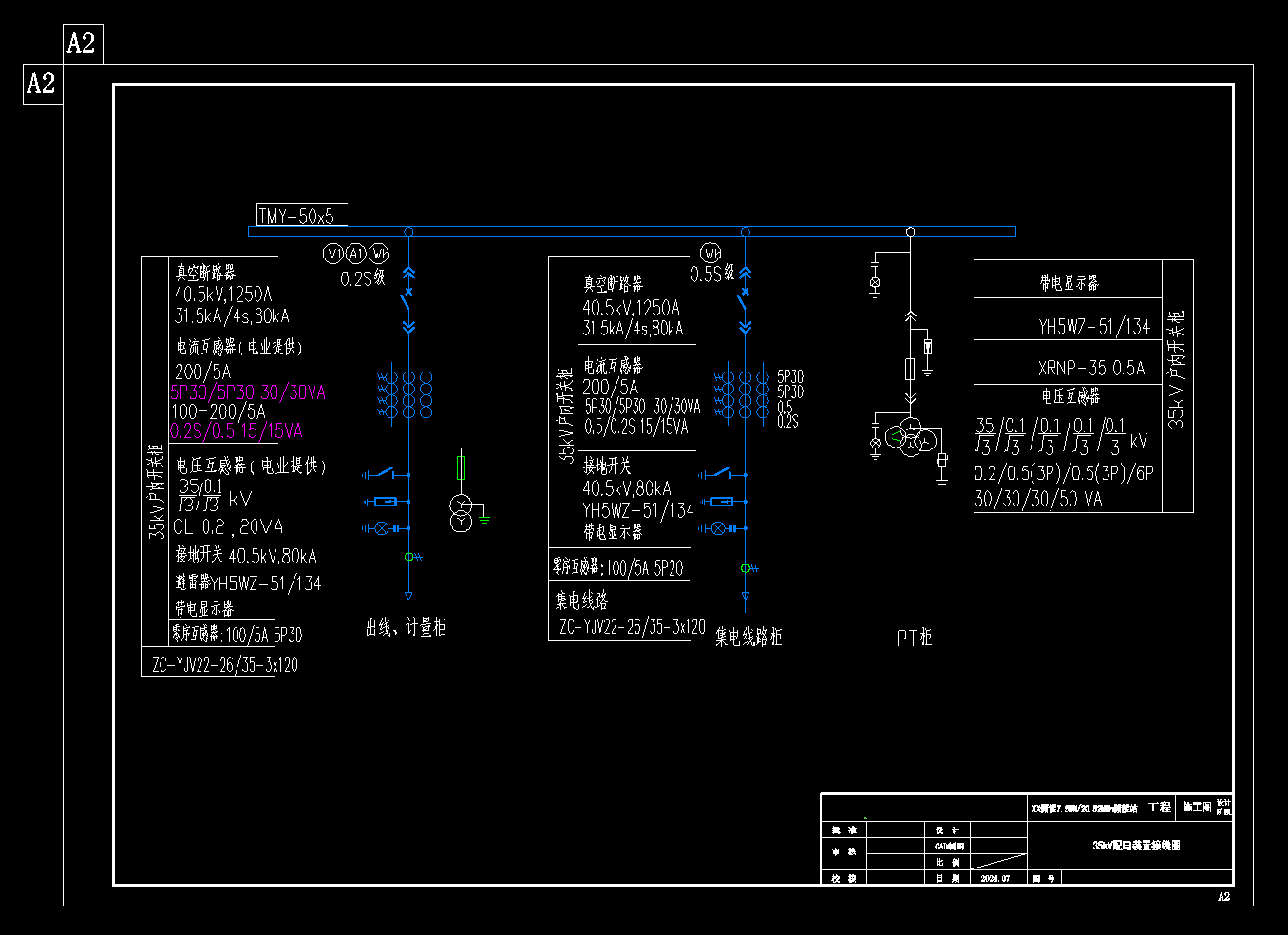Select the 30/30/30/50 VA text
Image resolution: width=1288 pixels, height=935 pixels.
1038,498
